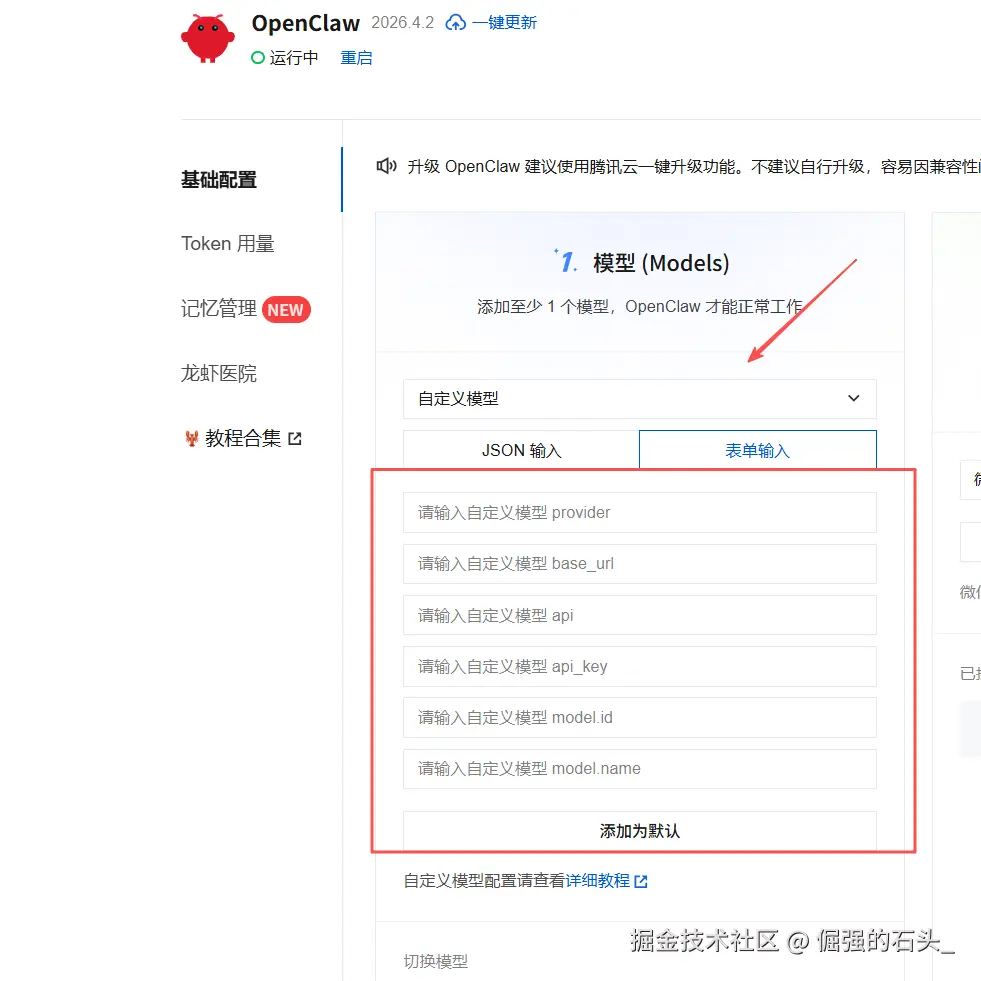Screen dimensions: 981x981
Task: Click the cloud upload update icon
Action: (x=455, y=23)
